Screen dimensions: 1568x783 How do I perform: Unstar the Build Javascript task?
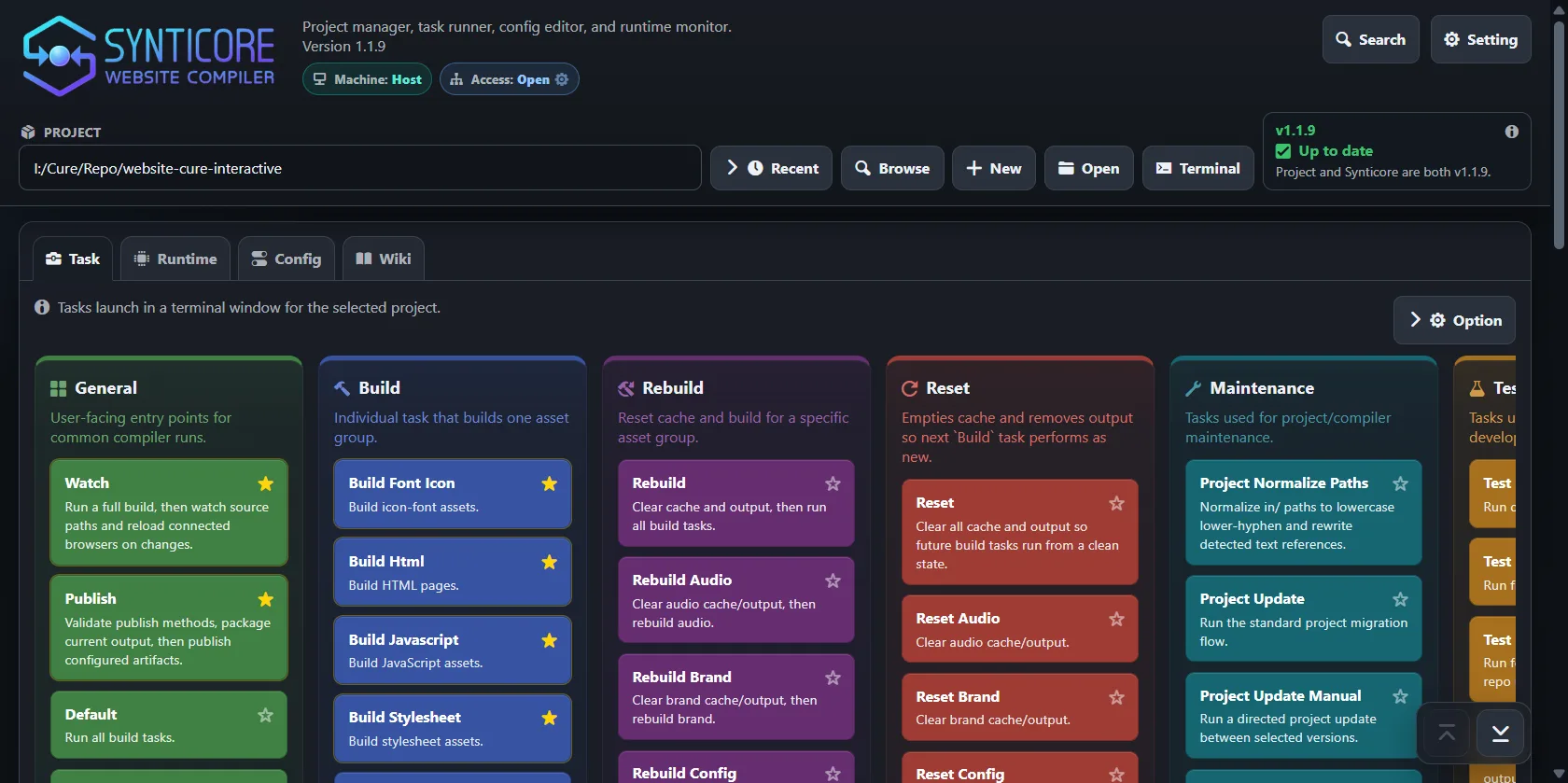pyautogui.click(x=550, y=640)
